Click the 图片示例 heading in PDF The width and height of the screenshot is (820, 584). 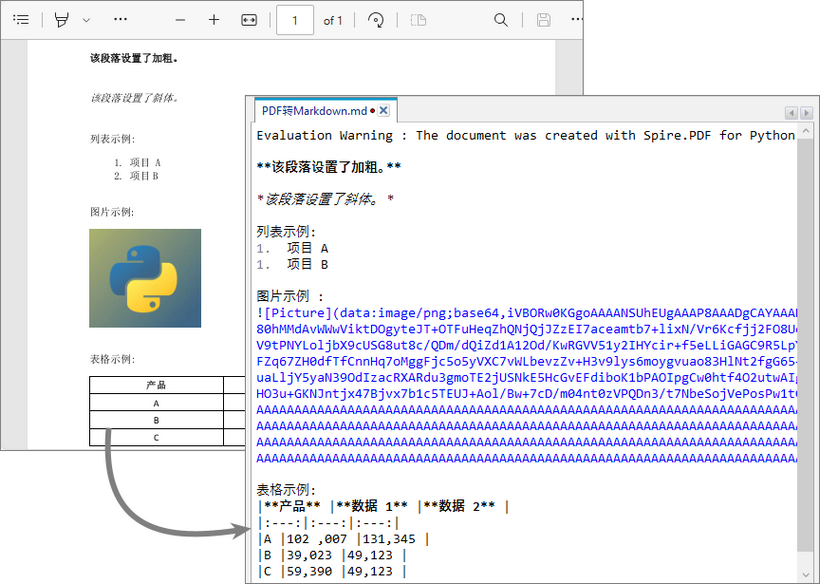coord(112,212)
